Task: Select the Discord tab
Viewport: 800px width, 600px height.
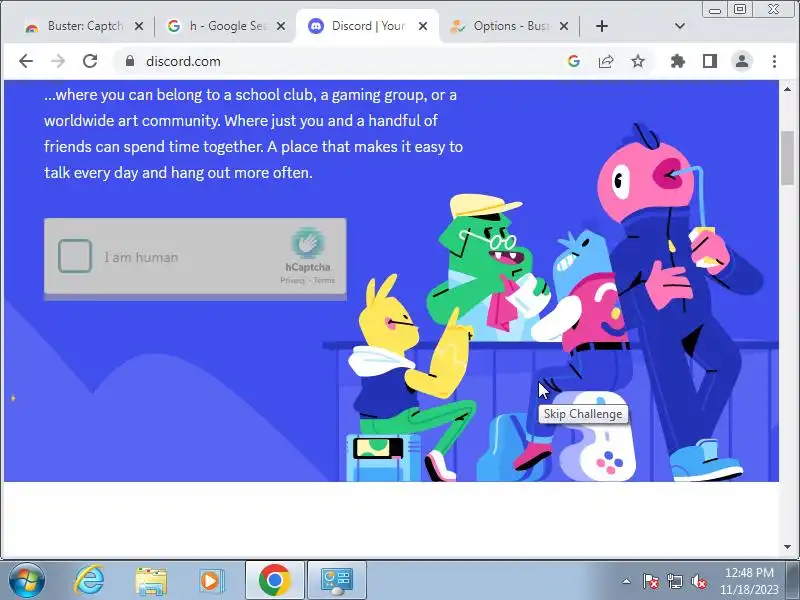Action: 367,26
